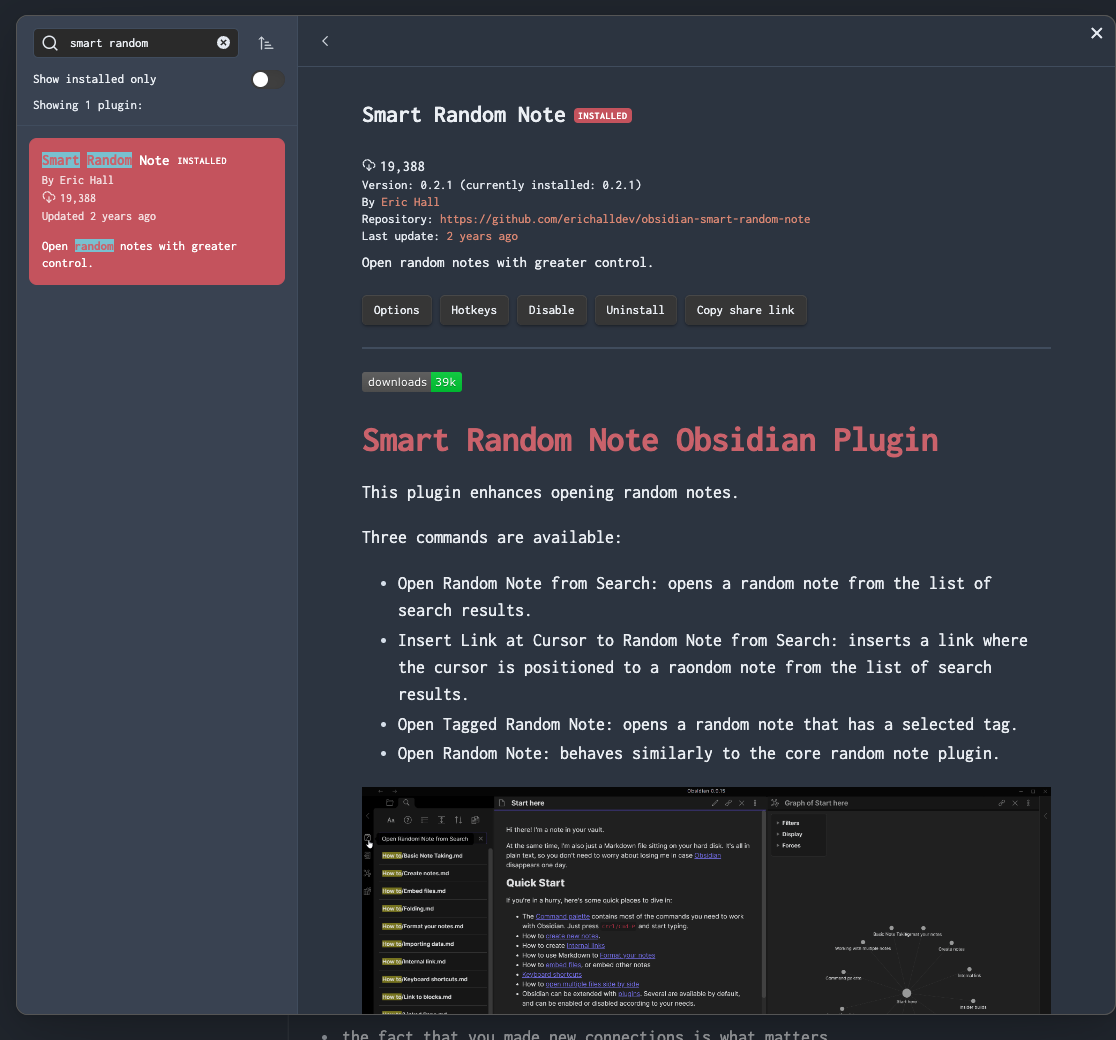This screenshot has height=1040, width=1116.
Task: Open the 'Smart Random Note Obsidian Plugin' heading link
Action: 650,439
